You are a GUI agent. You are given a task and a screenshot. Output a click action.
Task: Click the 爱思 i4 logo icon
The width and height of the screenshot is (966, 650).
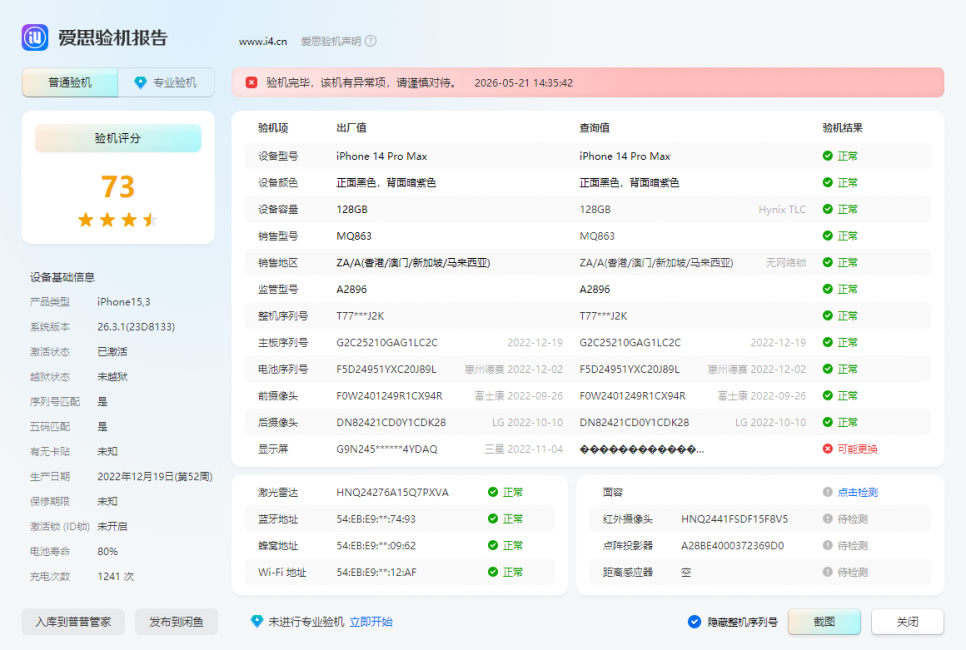pos(34,38)
